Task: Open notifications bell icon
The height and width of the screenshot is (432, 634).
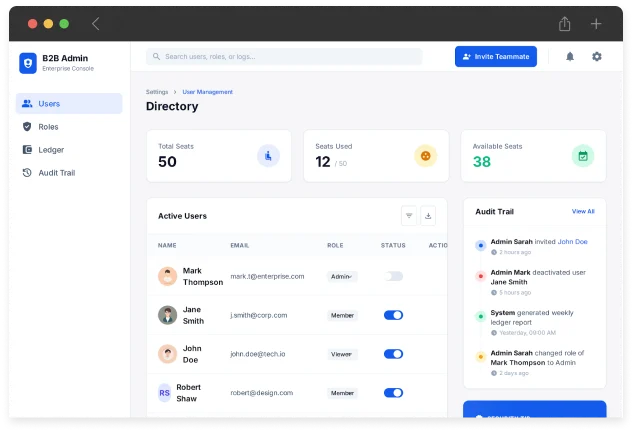Action: pyautogui.click(x=570, y=57)
